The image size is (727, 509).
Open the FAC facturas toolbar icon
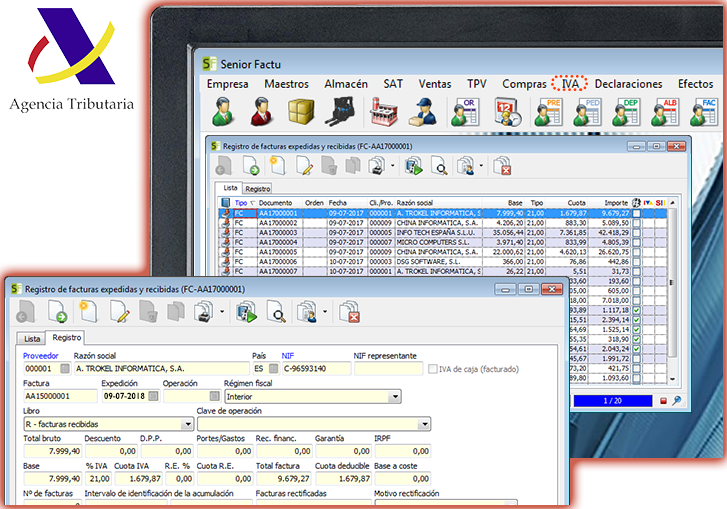704,112
